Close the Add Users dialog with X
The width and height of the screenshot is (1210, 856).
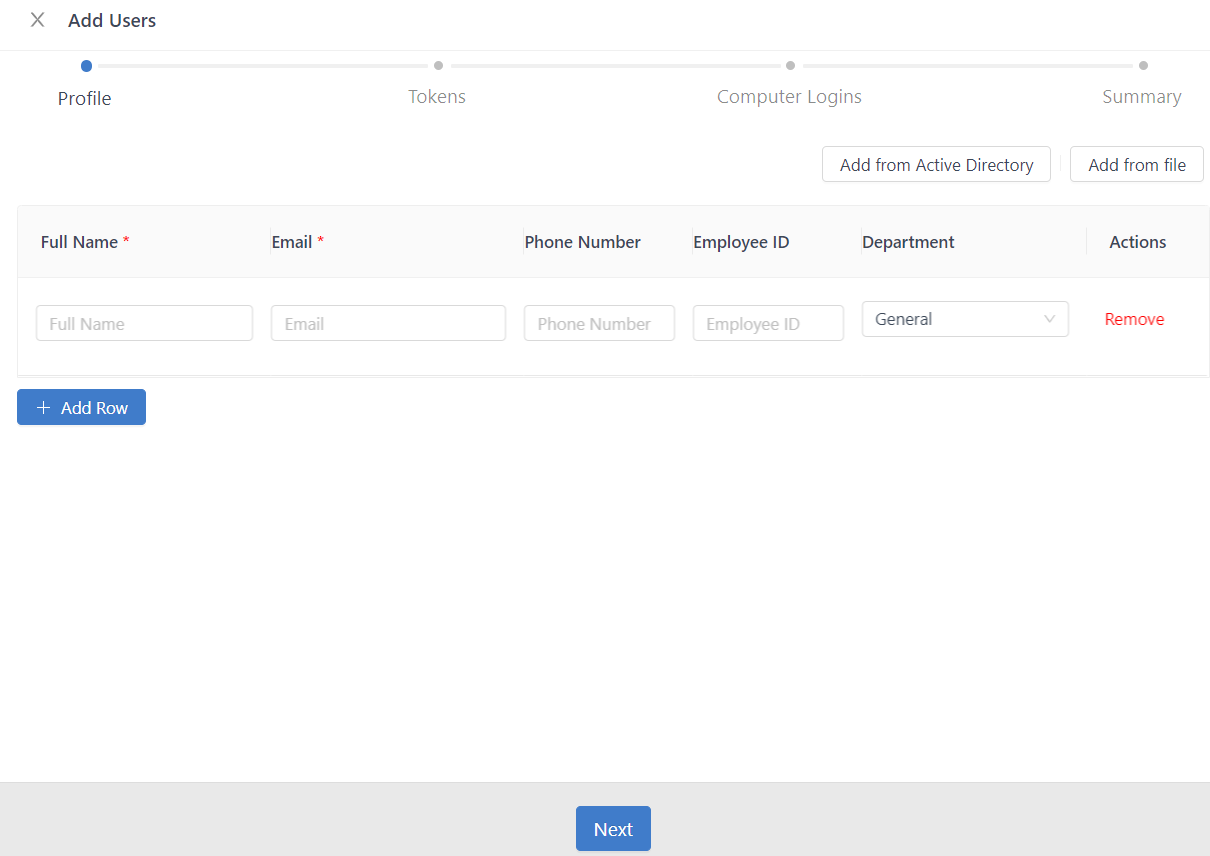[37, 20]
